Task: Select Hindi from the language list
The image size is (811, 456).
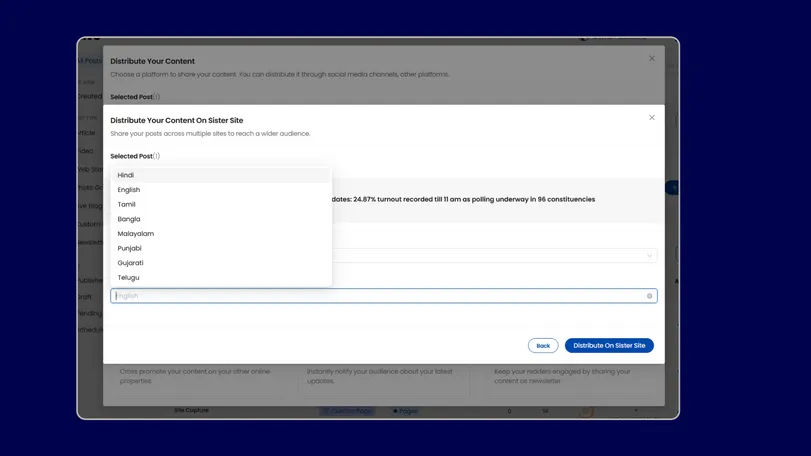Action: (x=221, y=175)
